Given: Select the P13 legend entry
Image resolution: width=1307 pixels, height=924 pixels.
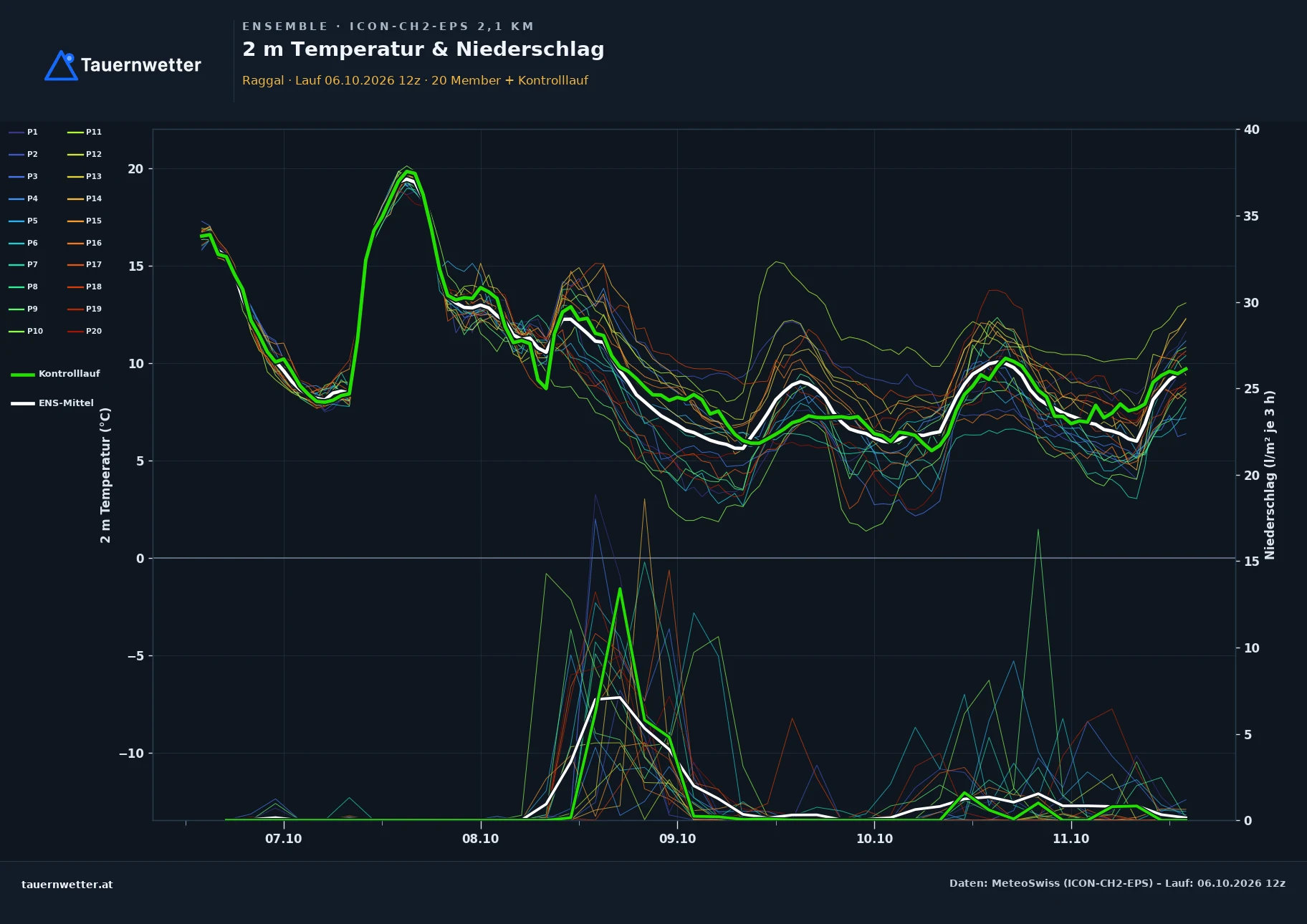Looking at the screenshot, I should pos(85,176).
